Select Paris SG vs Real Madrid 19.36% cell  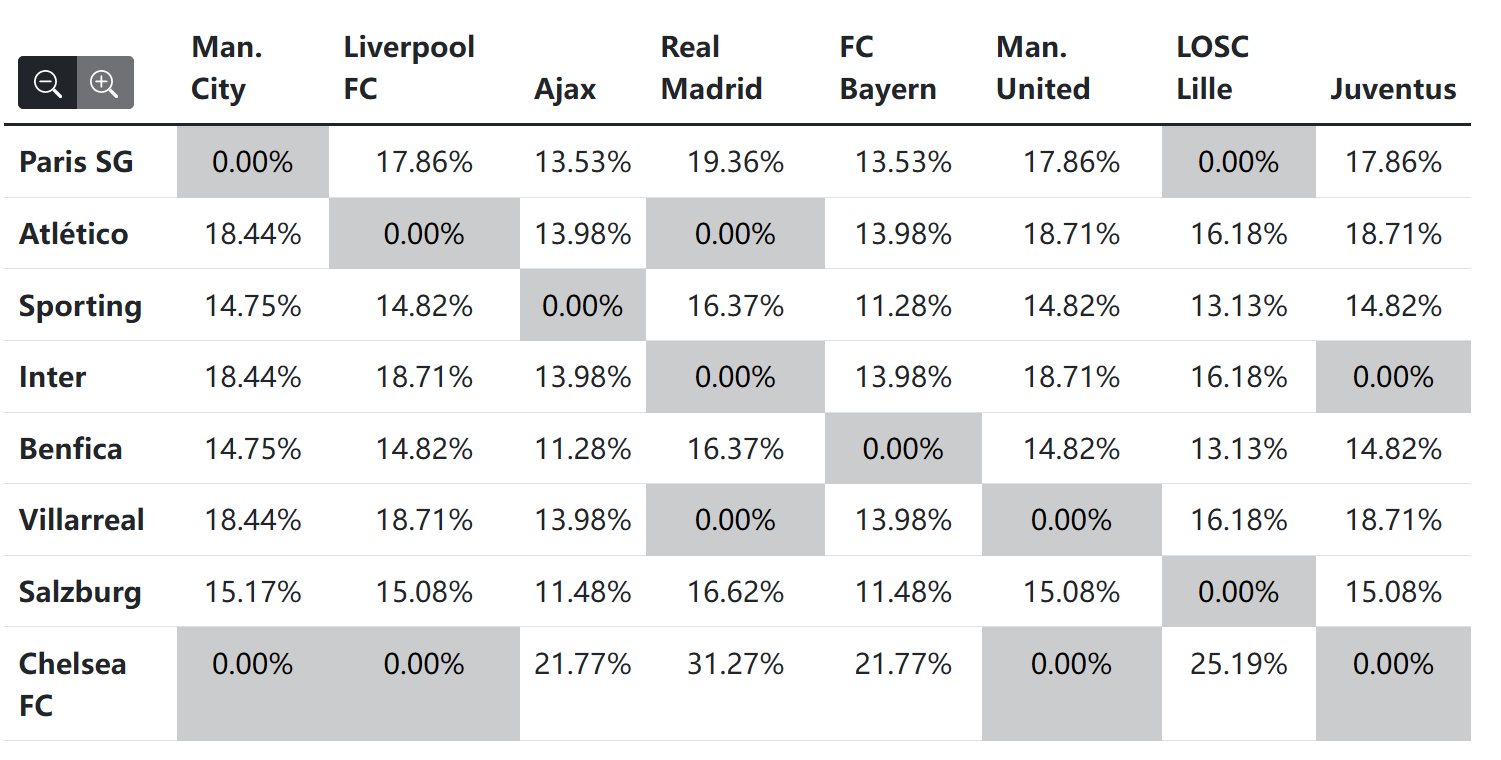click(735, 162)
